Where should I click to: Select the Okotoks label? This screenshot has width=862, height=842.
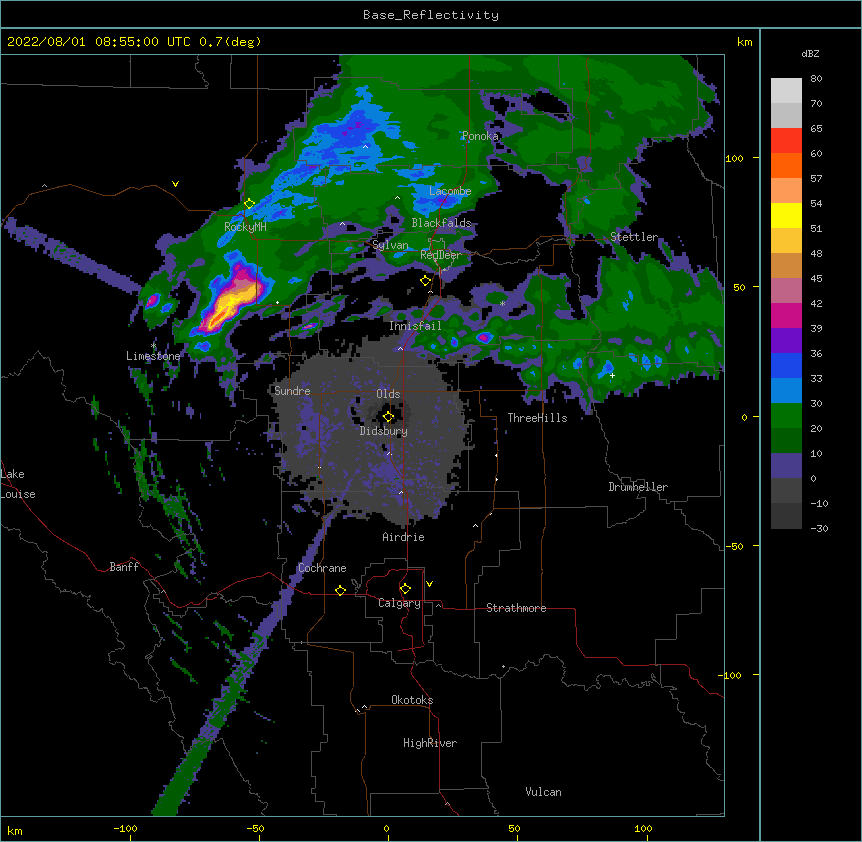pos(412,700)
